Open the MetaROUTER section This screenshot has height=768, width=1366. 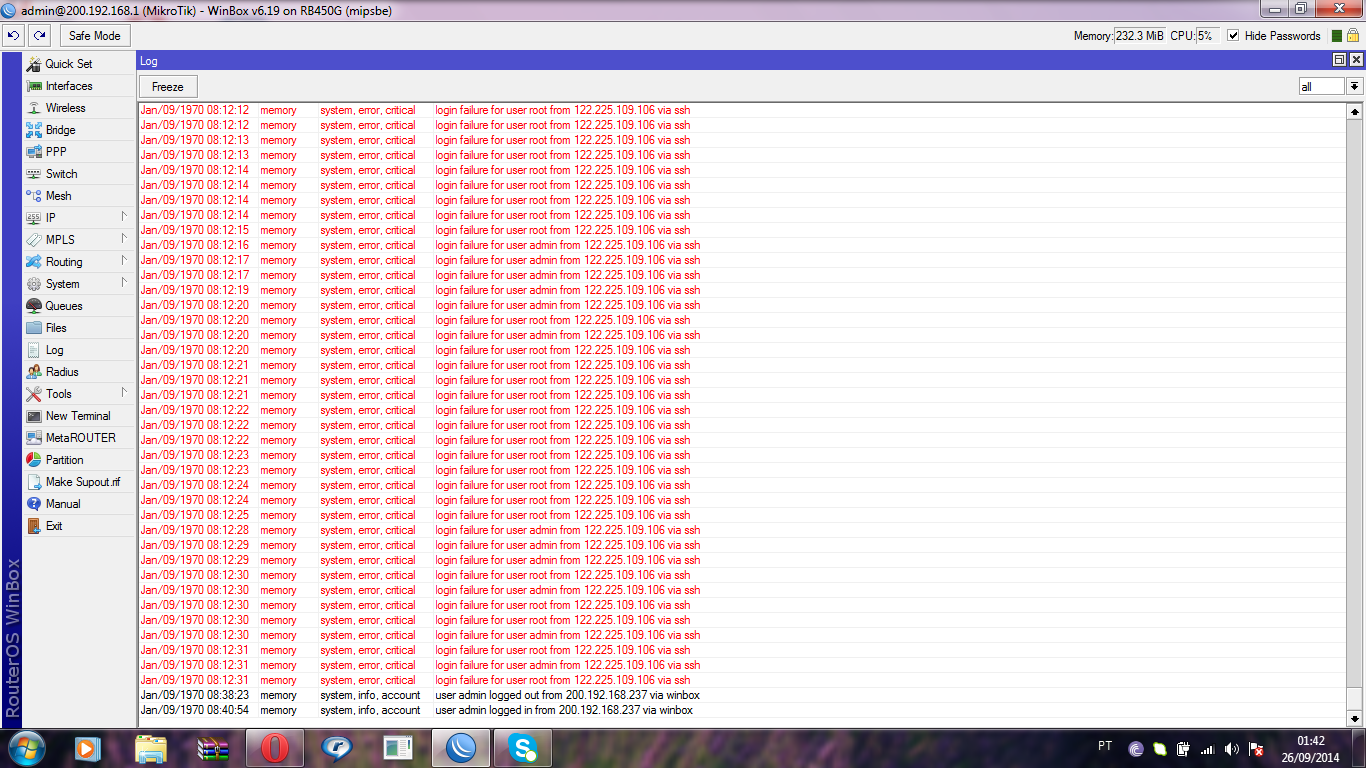[x=79, y=438]
